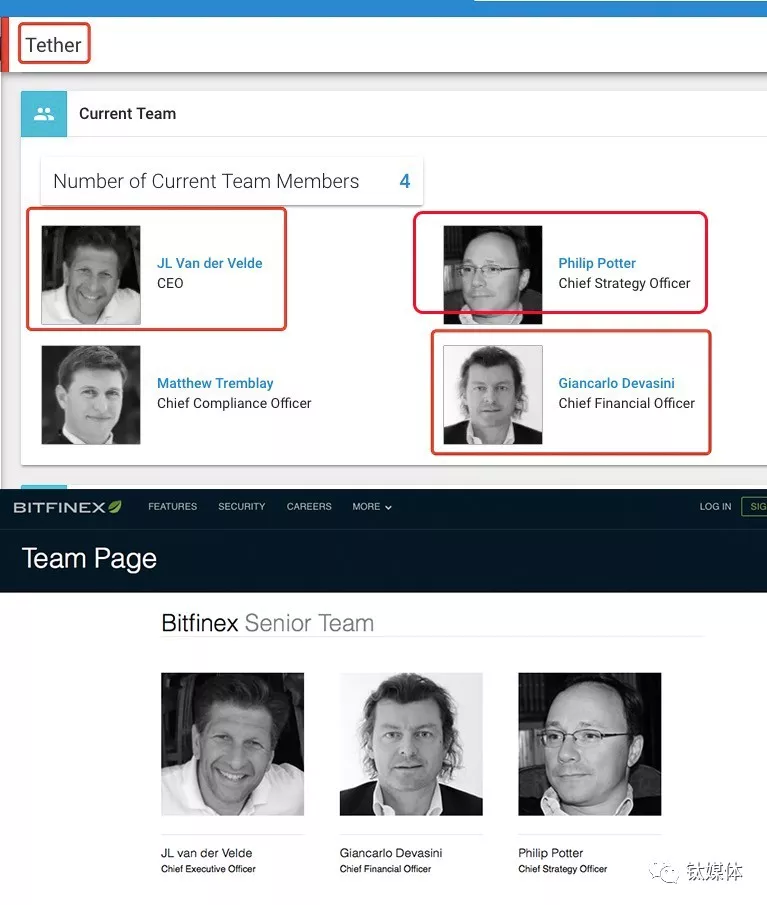Open the SECURITY menu item

[x=242, y=507]
